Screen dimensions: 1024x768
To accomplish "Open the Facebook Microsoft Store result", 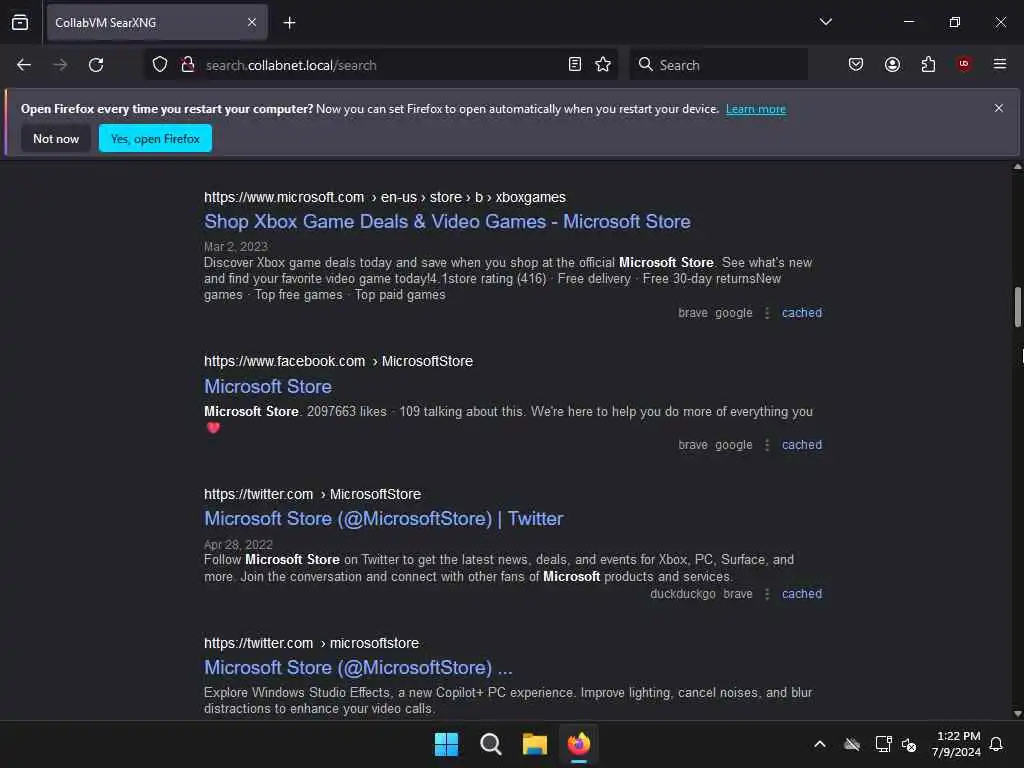I will click(268, 386).
